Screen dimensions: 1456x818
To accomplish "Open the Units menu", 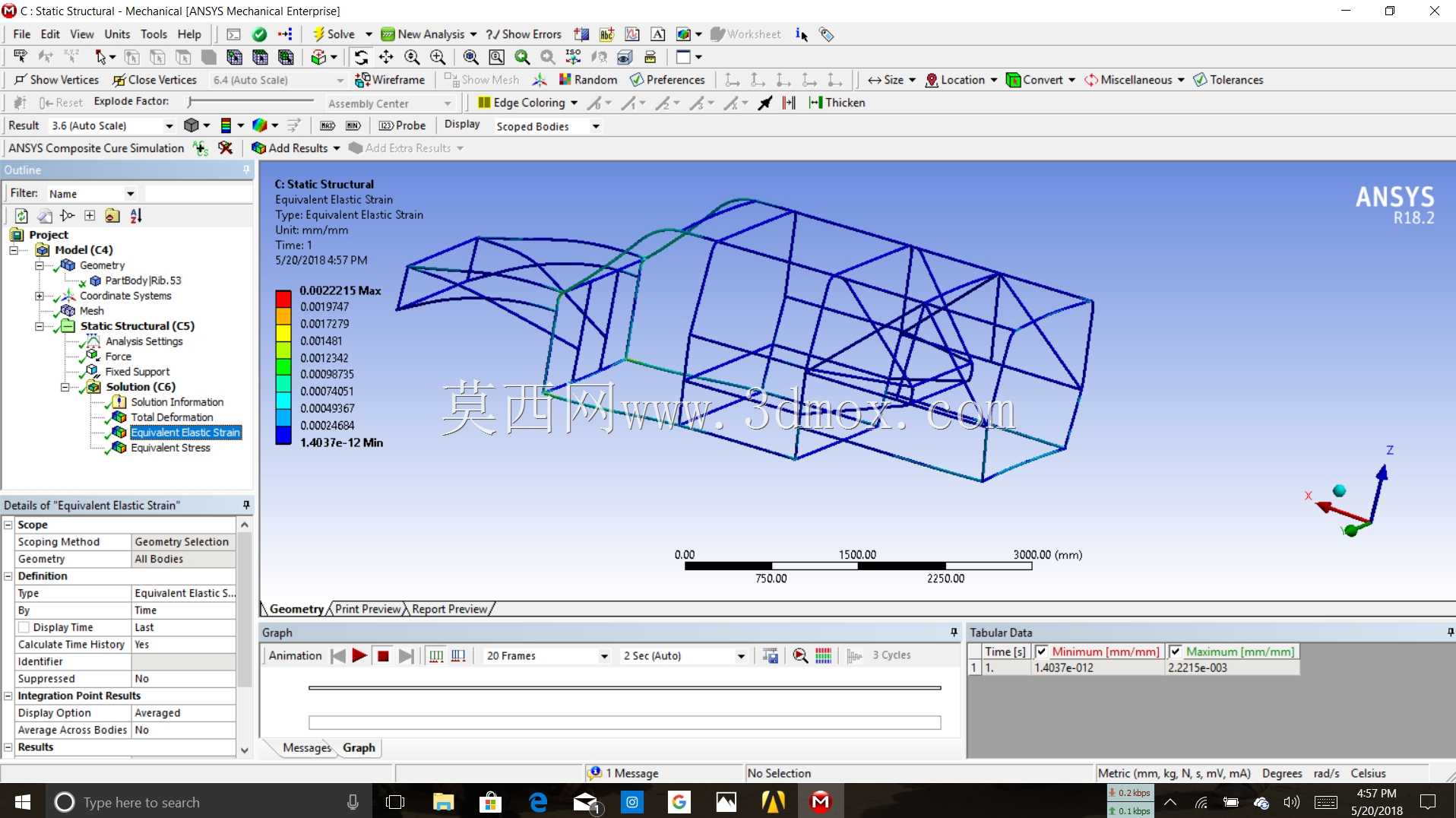I will (x=117, y=34).
